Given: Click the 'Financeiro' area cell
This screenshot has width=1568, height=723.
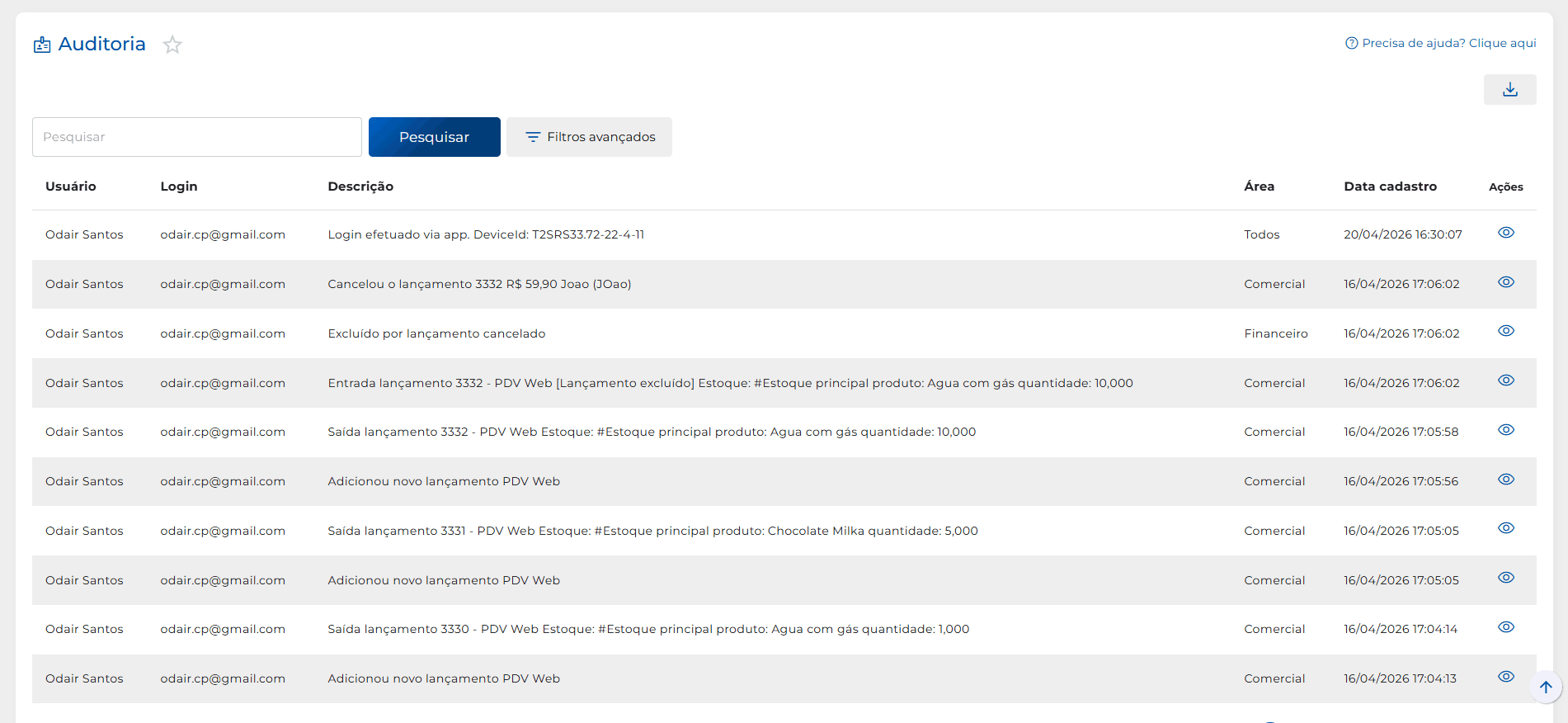Looking at the screenshot, I should click(x=1276, y=333).
